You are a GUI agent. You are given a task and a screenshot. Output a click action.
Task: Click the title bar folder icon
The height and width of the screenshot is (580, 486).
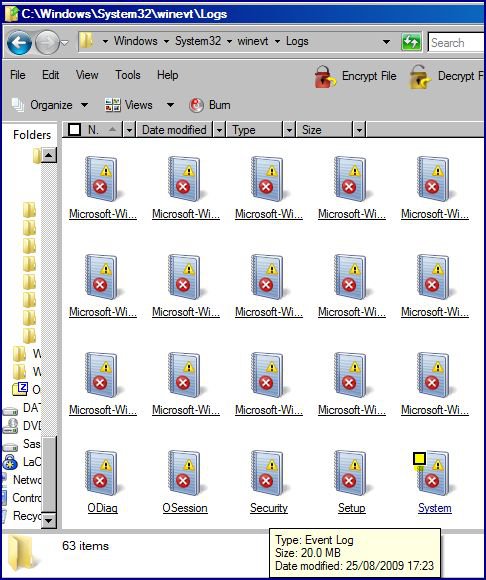pyautogui.click(x=12, y=14)
